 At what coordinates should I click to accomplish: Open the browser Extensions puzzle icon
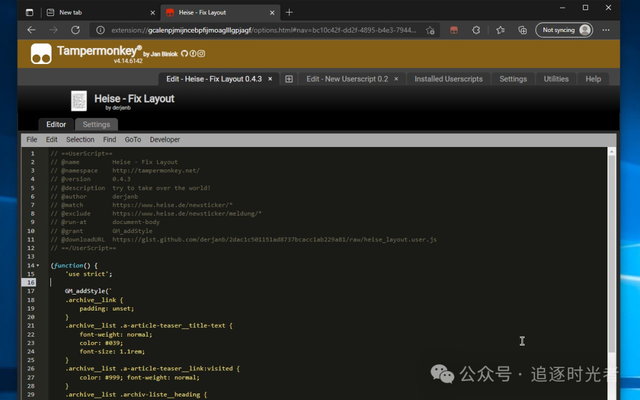(476, 30)
